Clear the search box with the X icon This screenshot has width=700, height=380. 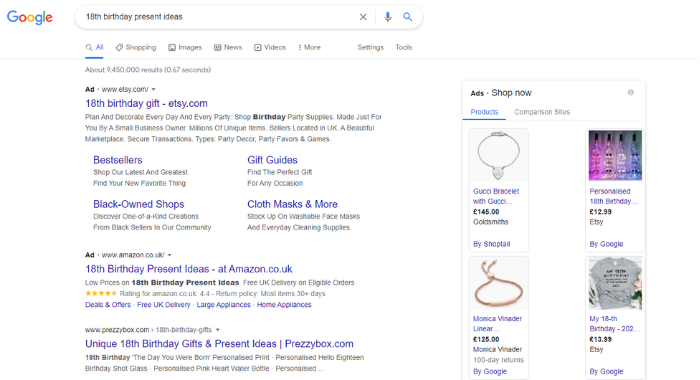[x=363, y=17]
